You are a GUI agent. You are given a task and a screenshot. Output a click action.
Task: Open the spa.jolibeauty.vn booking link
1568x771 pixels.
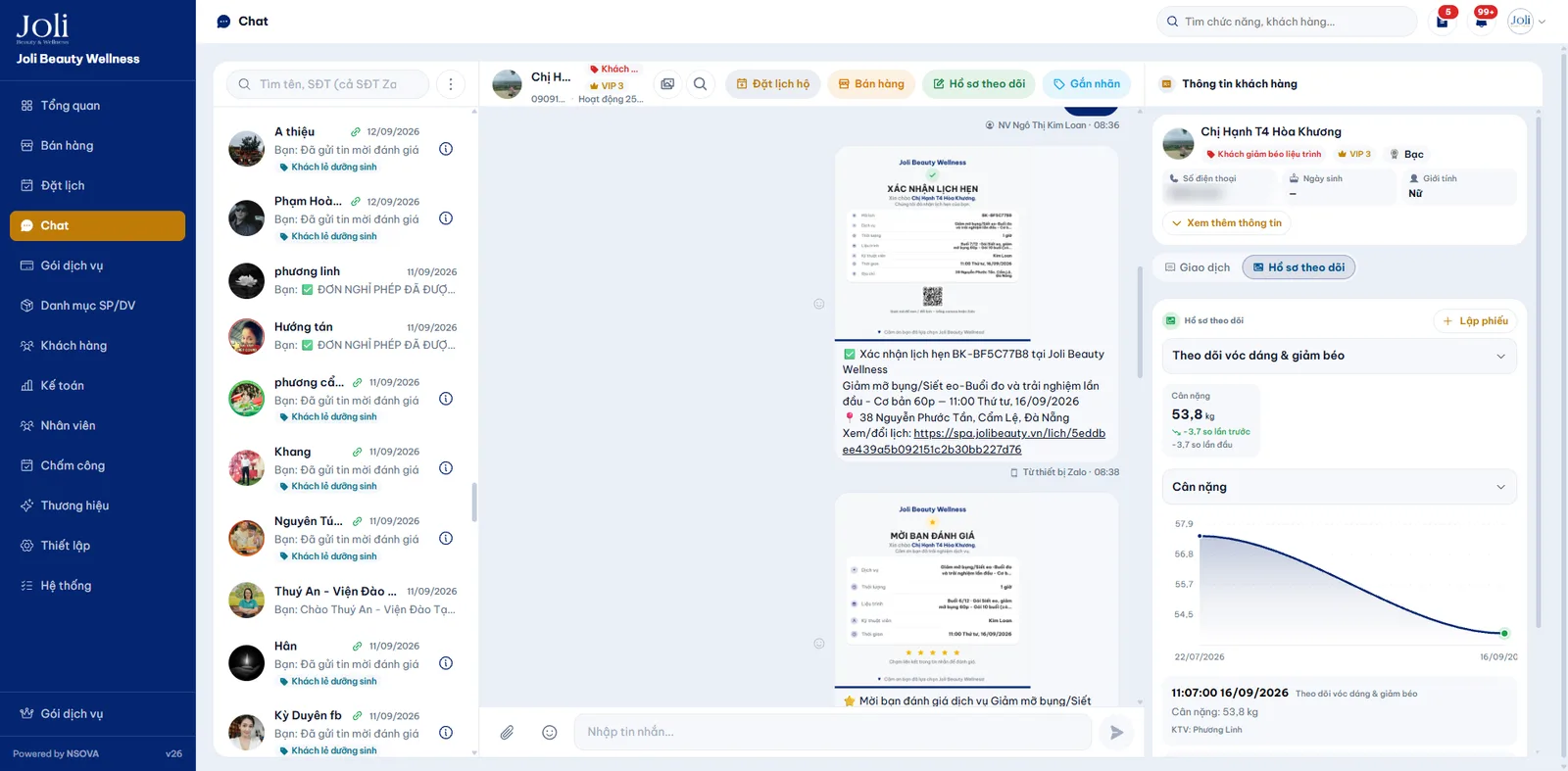coord(974,442)
